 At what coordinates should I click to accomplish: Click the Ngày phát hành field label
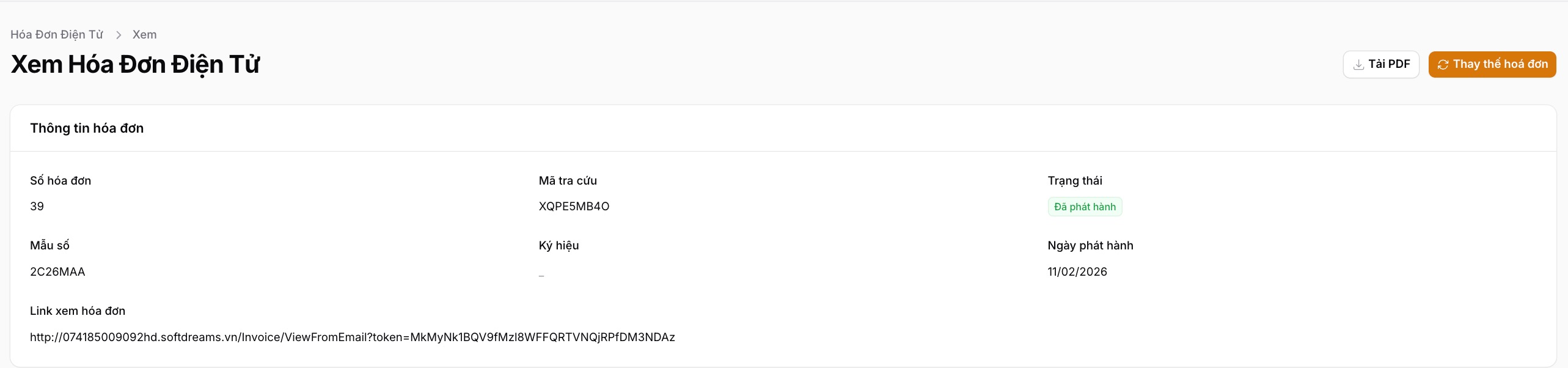pyautogui.click(x=1090, y=245)
